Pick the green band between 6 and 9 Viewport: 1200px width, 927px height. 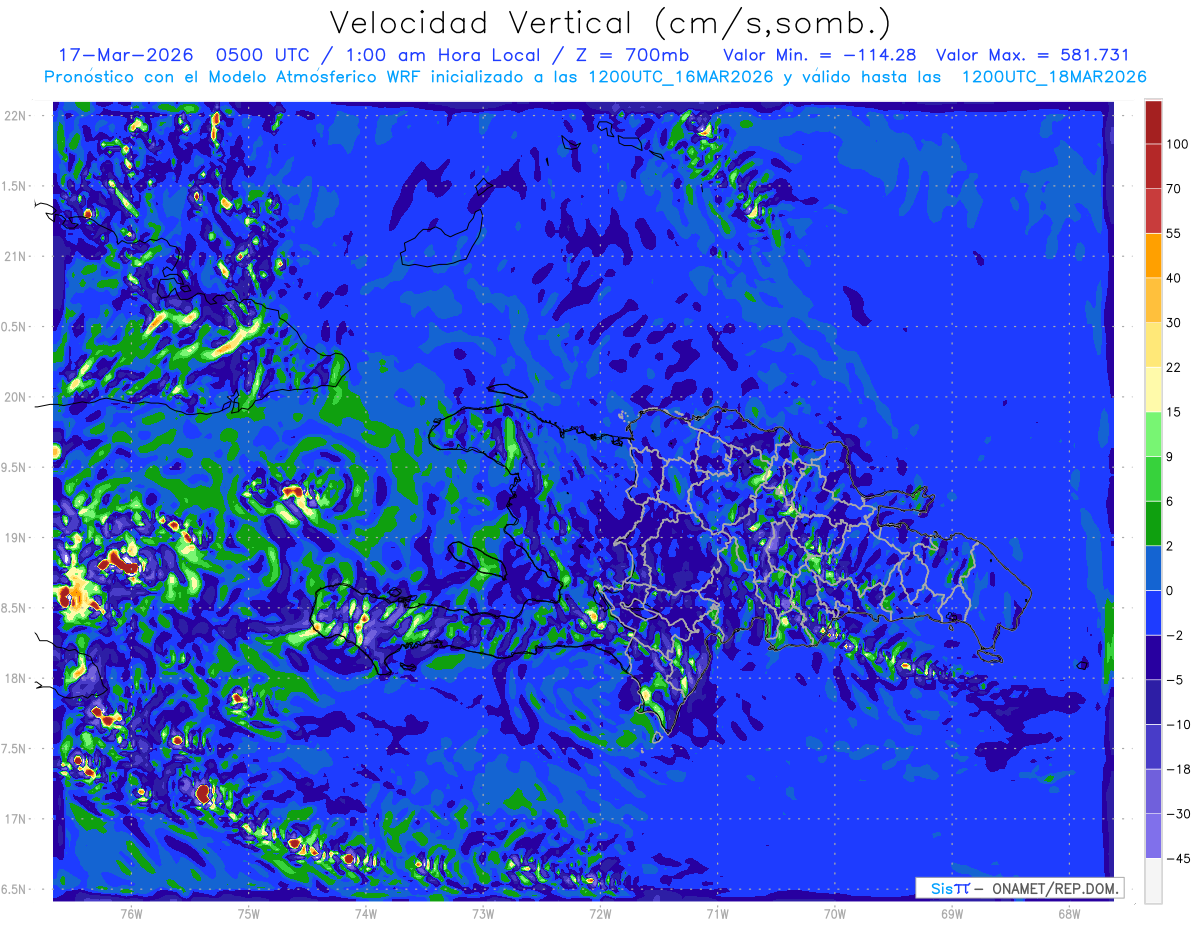click(1153, 477)
